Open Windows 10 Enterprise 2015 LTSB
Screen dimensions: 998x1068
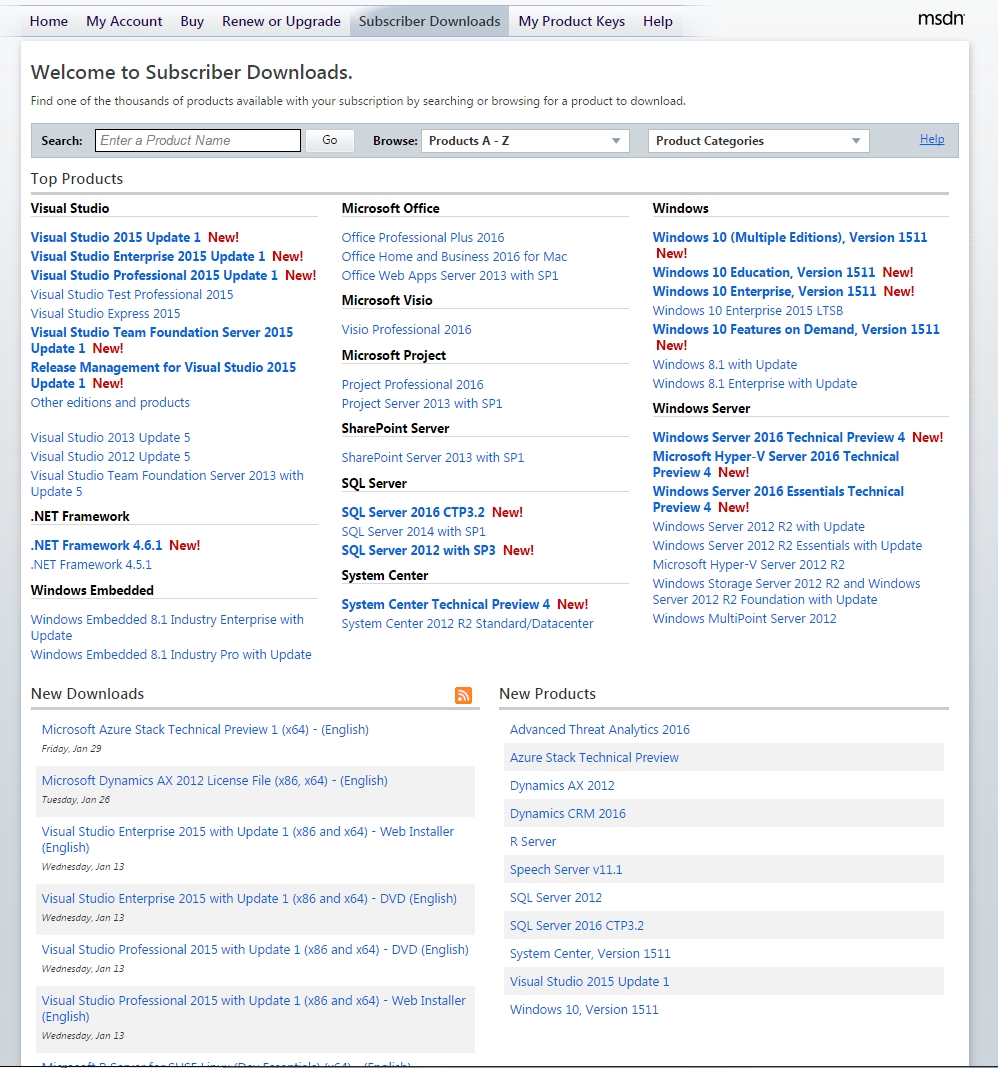pos(747,311)
